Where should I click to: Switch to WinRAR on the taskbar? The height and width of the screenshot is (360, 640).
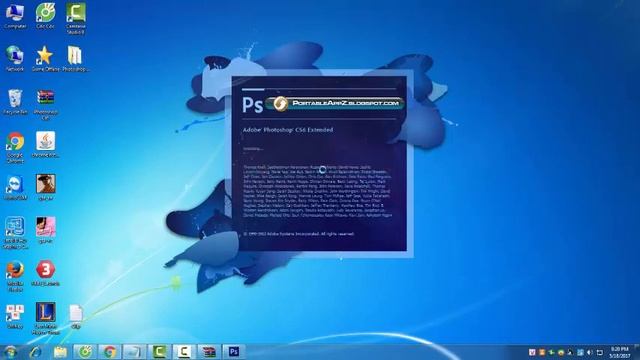[209, 352]
